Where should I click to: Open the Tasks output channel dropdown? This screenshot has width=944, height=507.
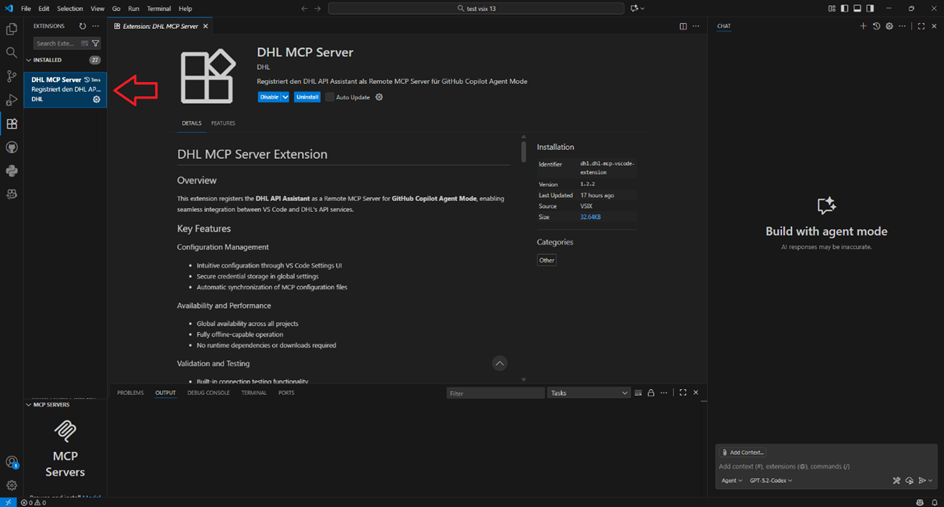pyautogui.click(x=588, y=393)
